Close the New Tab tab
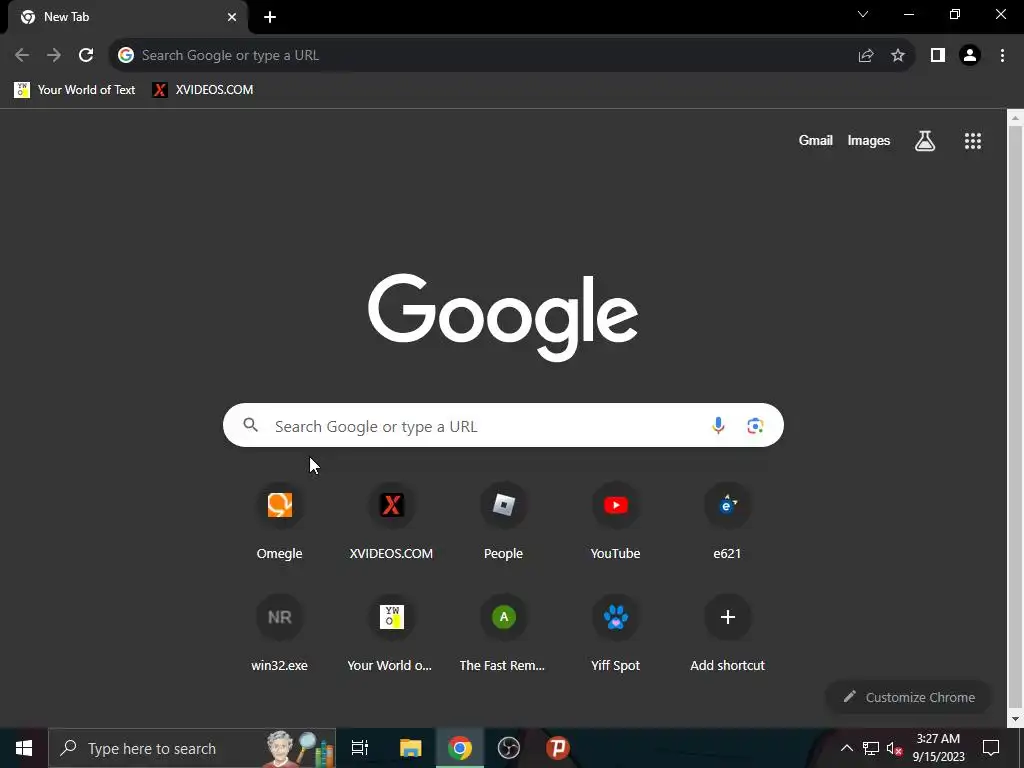Screen dimensions: 1024x768 coord(232,17)
